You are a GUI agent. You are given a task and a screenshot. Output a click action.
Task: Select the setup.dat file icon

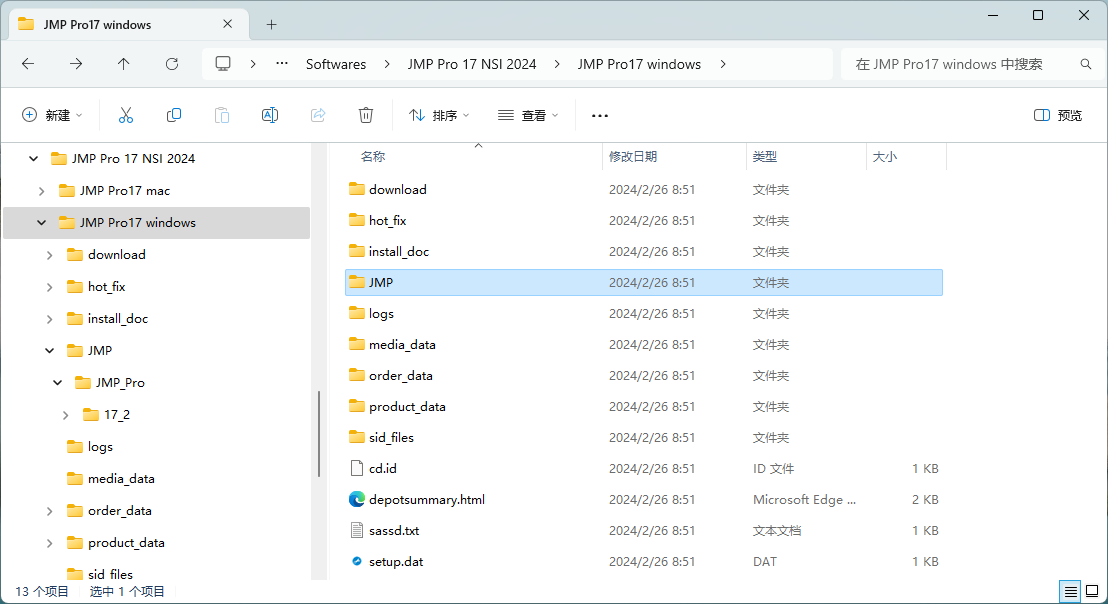(x=357, y=562)
